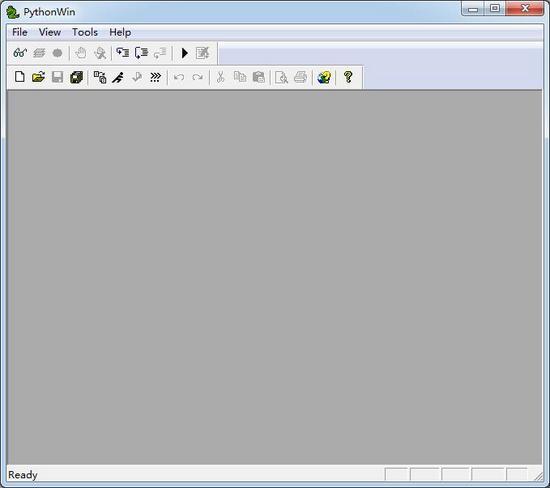Open the Tools menu
Image resolution: width=550 pixels, height=488 pixels.
pos(85,32)
